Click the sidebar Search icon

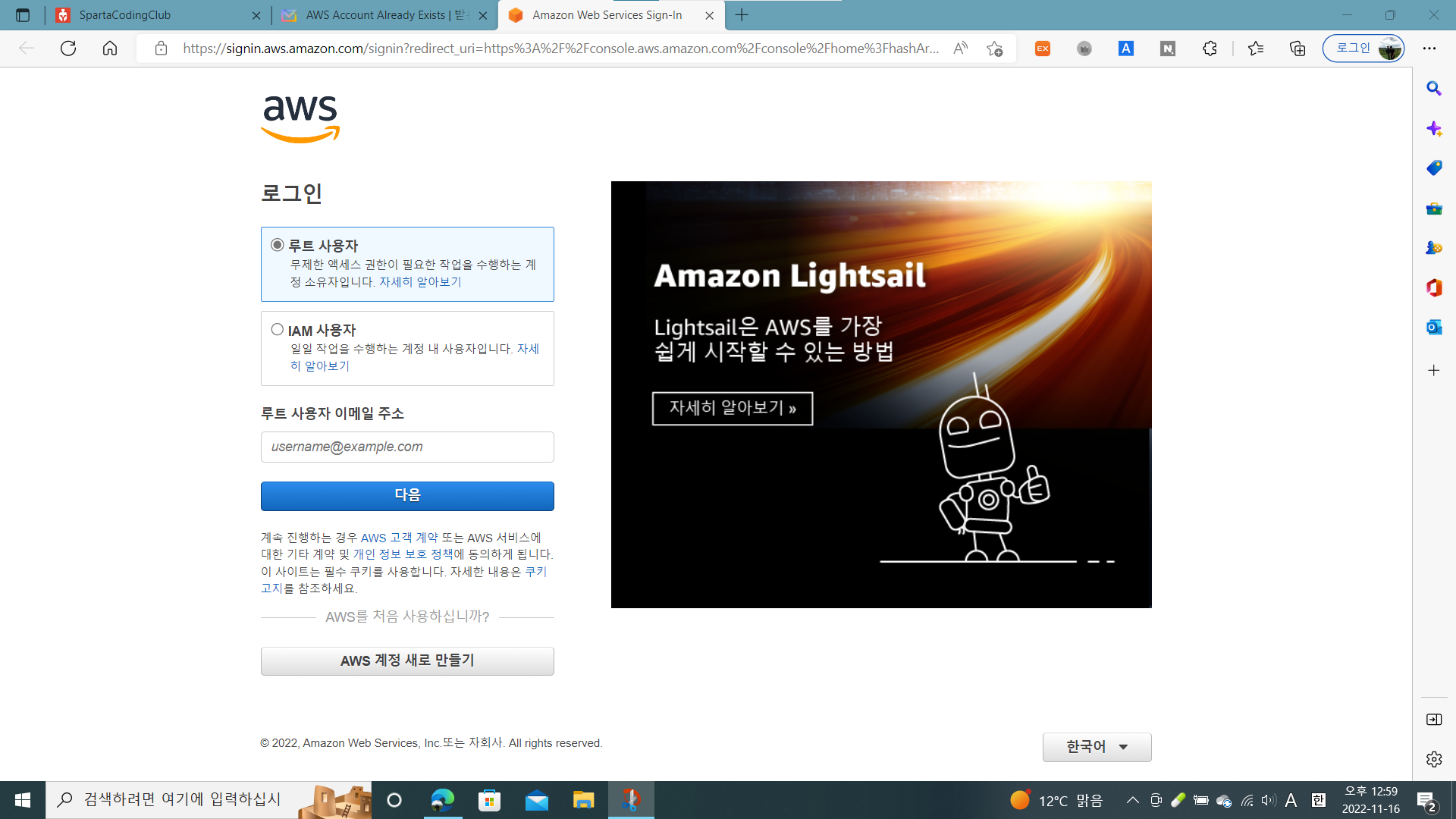[x=1434, y=89]
